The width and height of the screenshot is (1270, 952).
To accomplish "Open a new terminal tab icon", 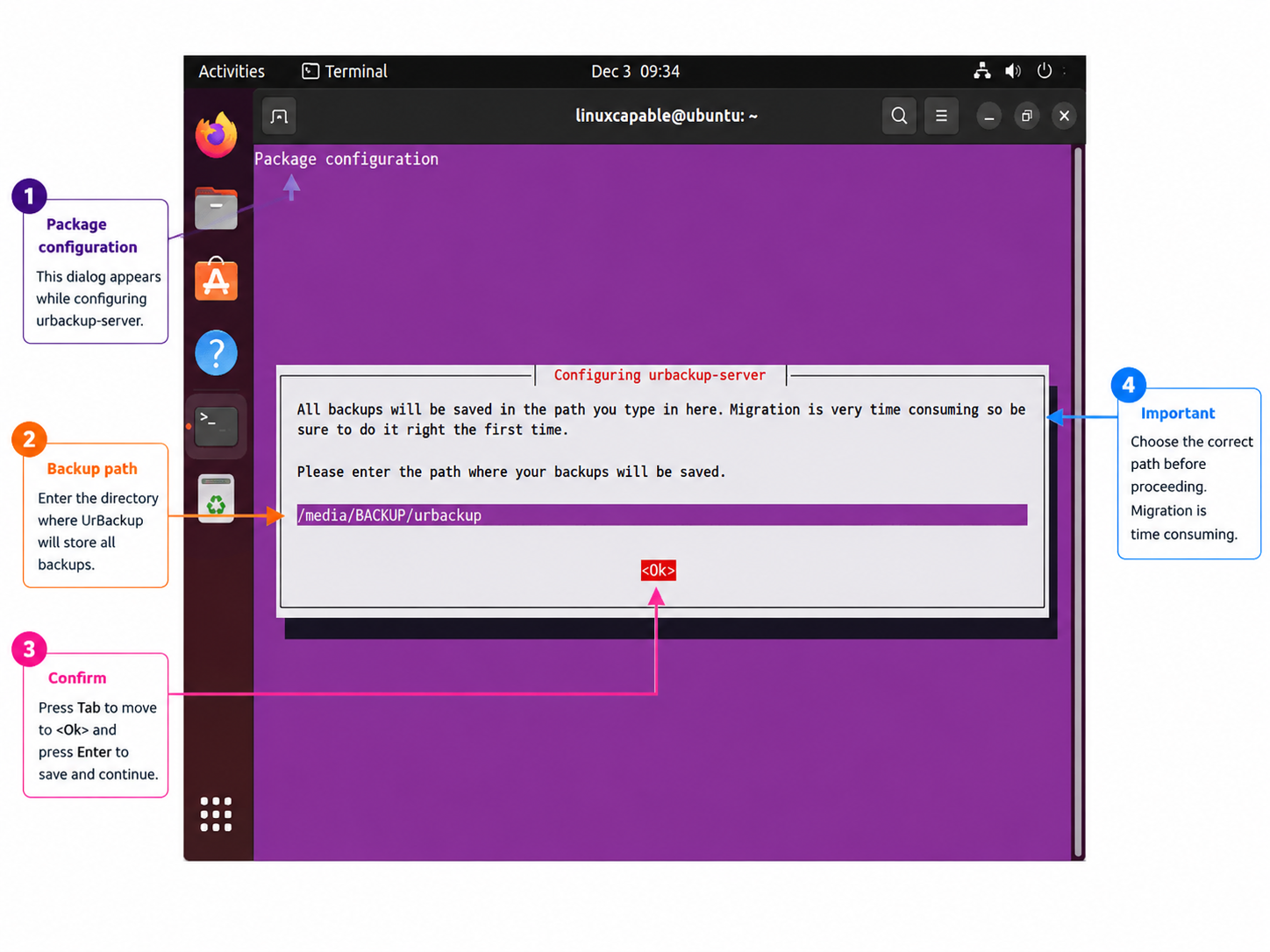I will click(x=279, y=116).
